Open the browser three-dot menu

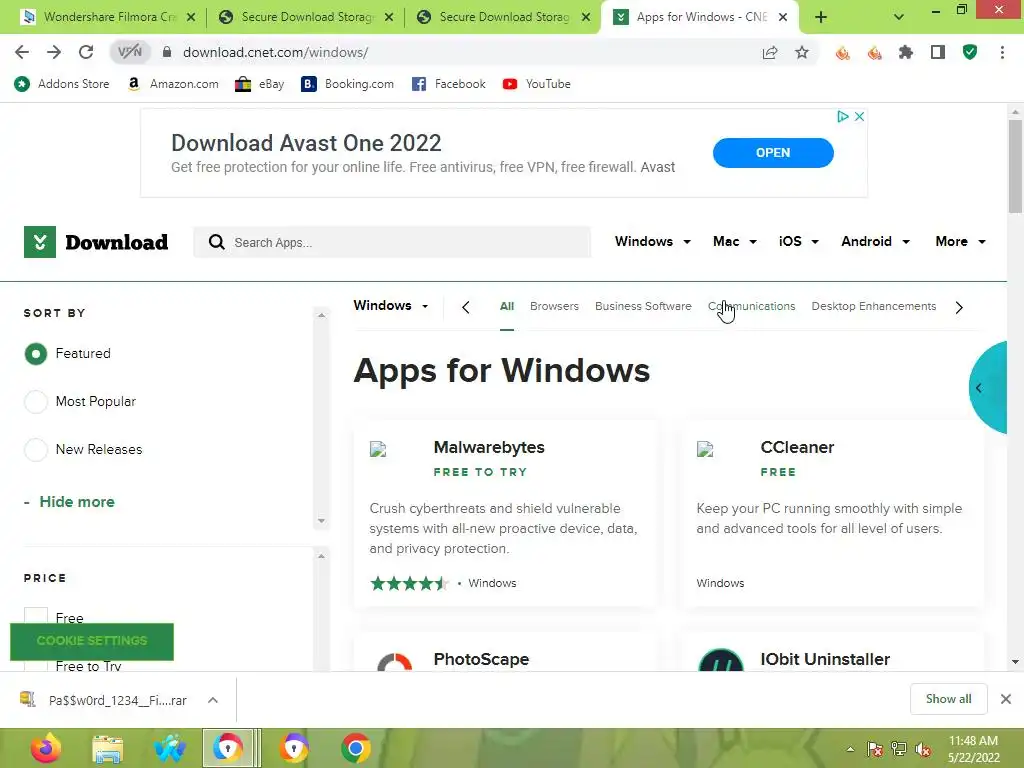1002,52
